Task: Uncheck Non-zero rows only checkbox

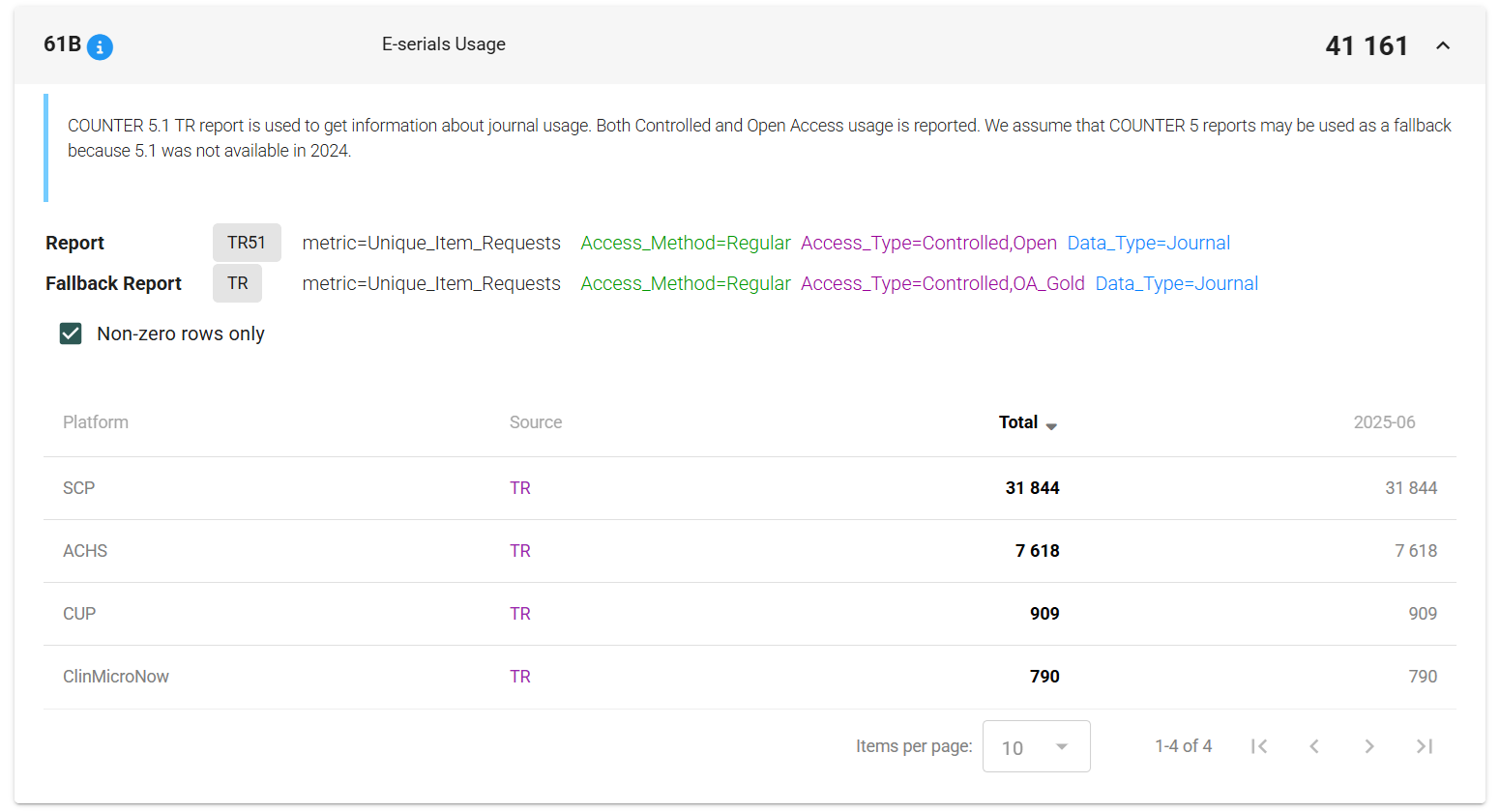Action: pos(71,333)
